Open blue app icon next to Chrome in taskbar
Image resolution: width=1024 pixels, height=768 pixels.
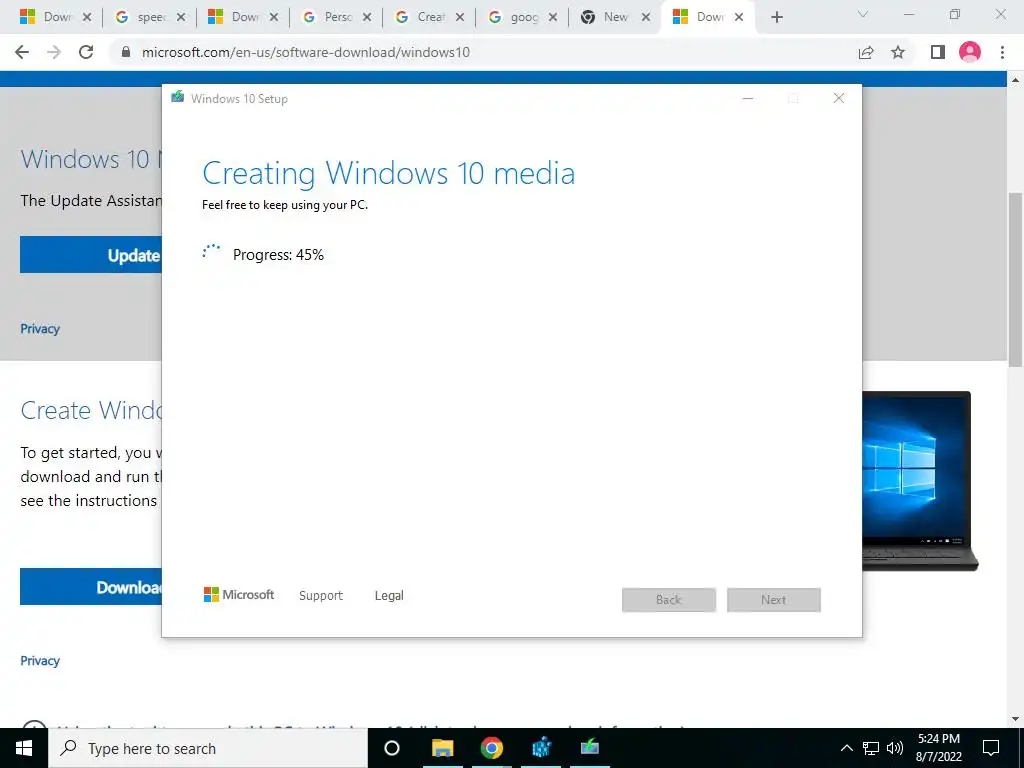click(541, 748)
